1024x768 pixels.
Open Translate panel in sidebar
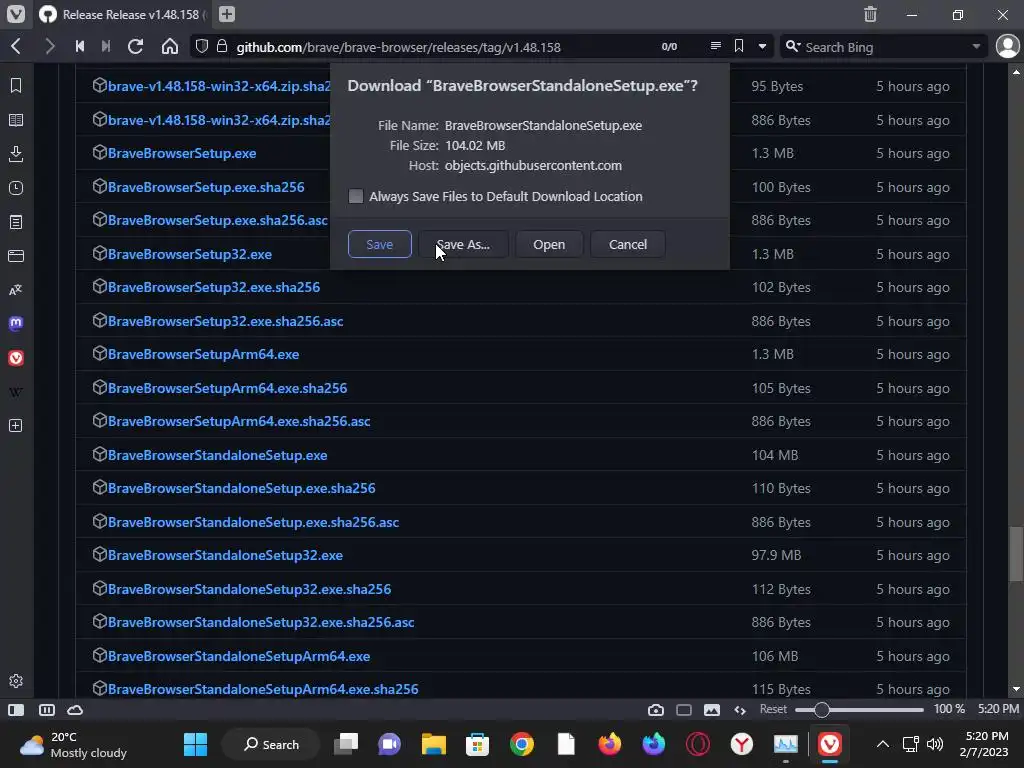16,290
